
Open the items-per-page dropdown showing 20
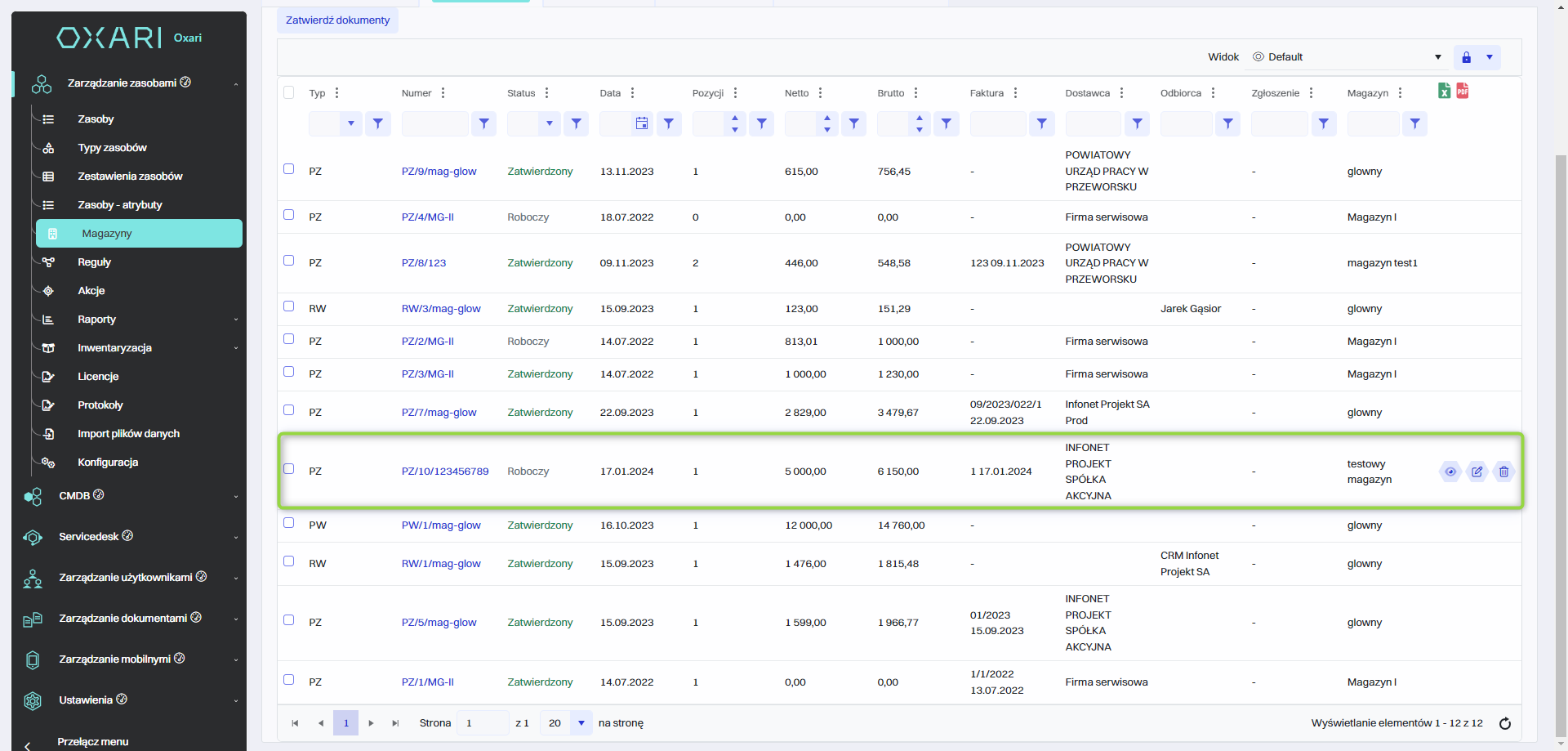click(581, 723)
